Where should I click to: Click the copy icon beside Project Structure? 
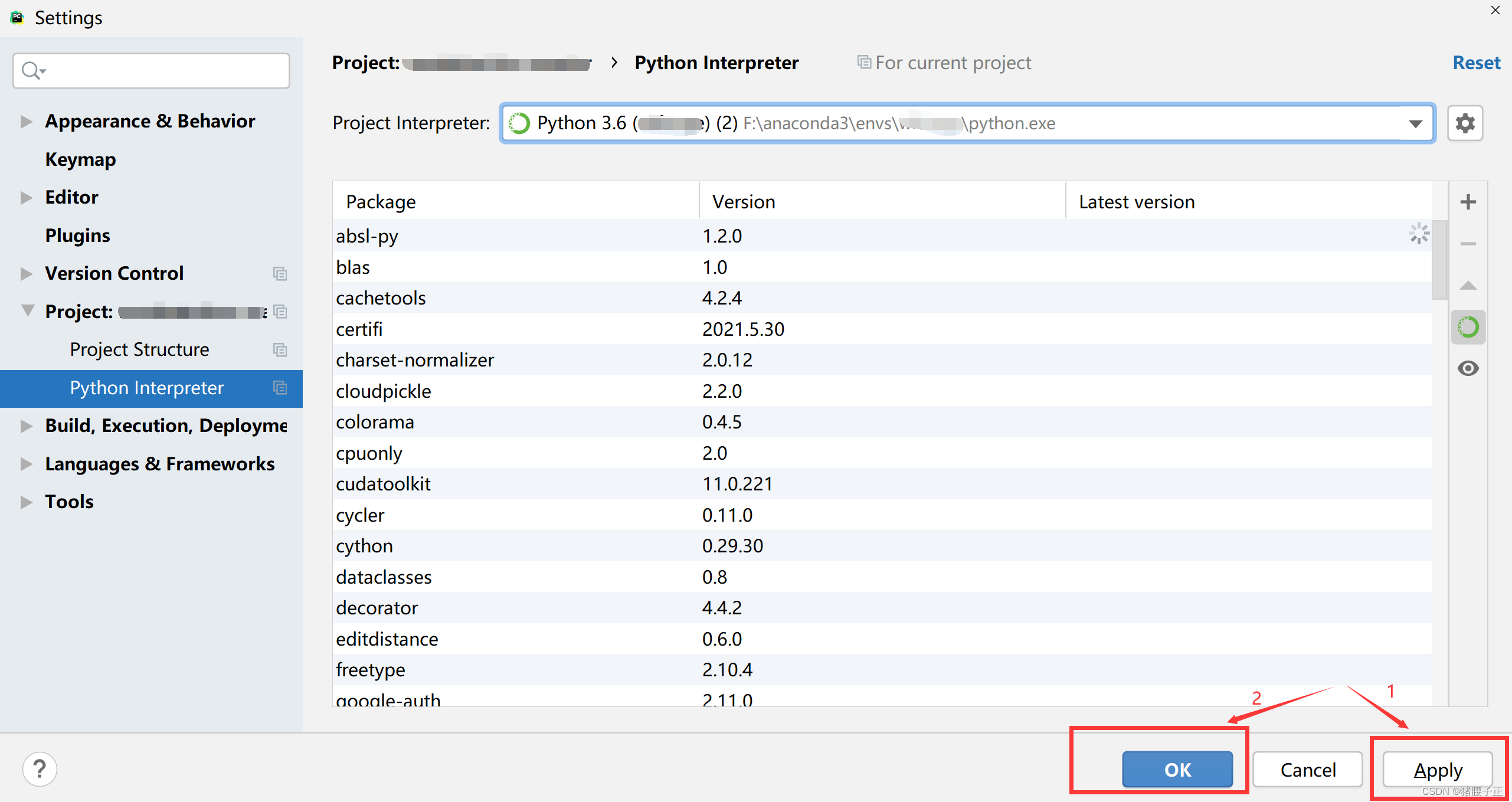click(x=280, y=349)
